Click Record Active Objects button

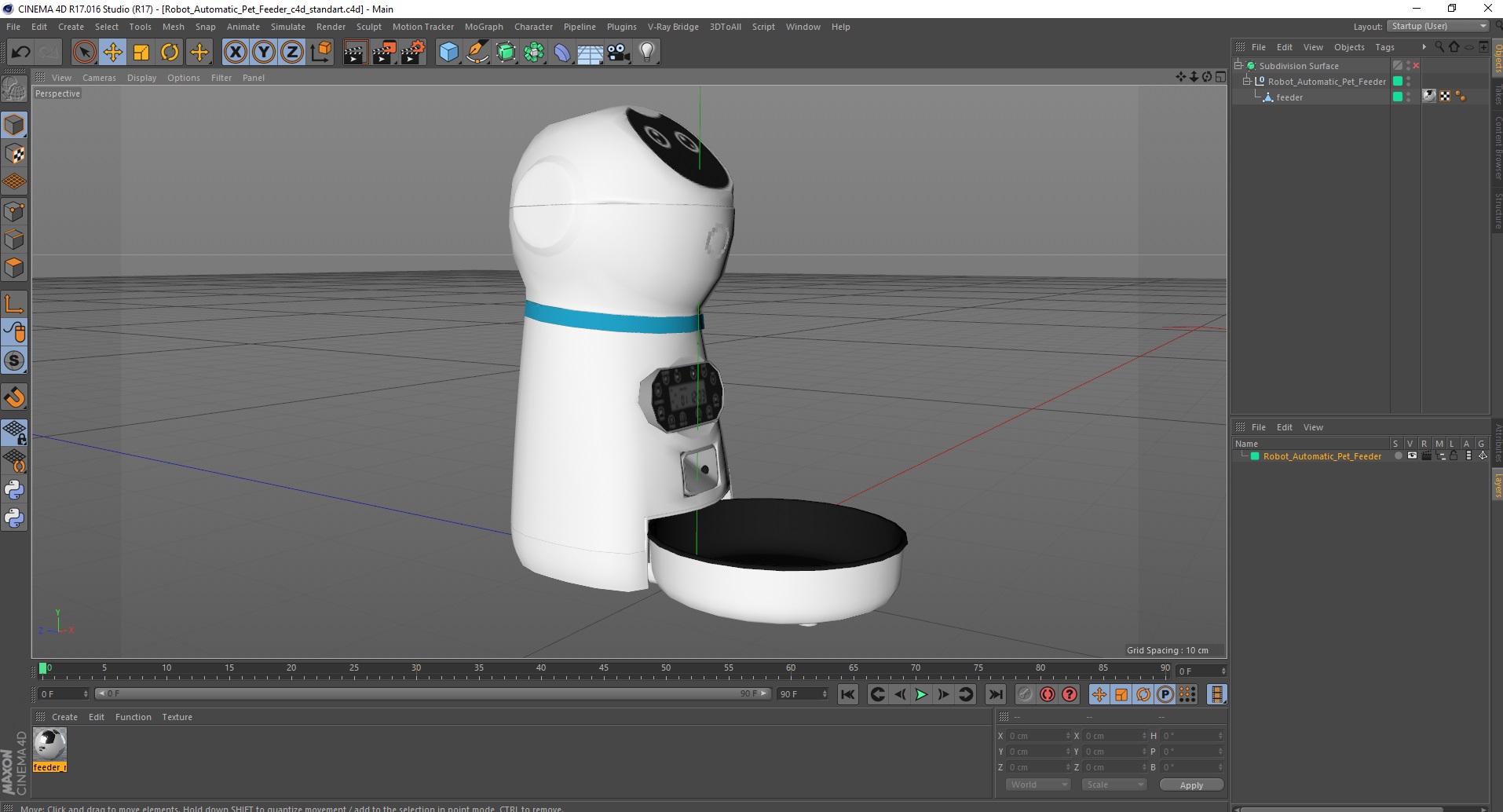[x=1025, y=694]
